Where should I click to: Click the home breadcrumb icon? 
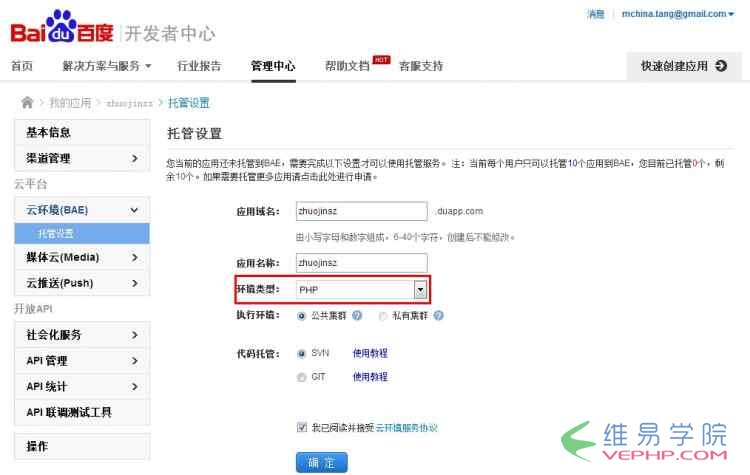tap(27, 102)
